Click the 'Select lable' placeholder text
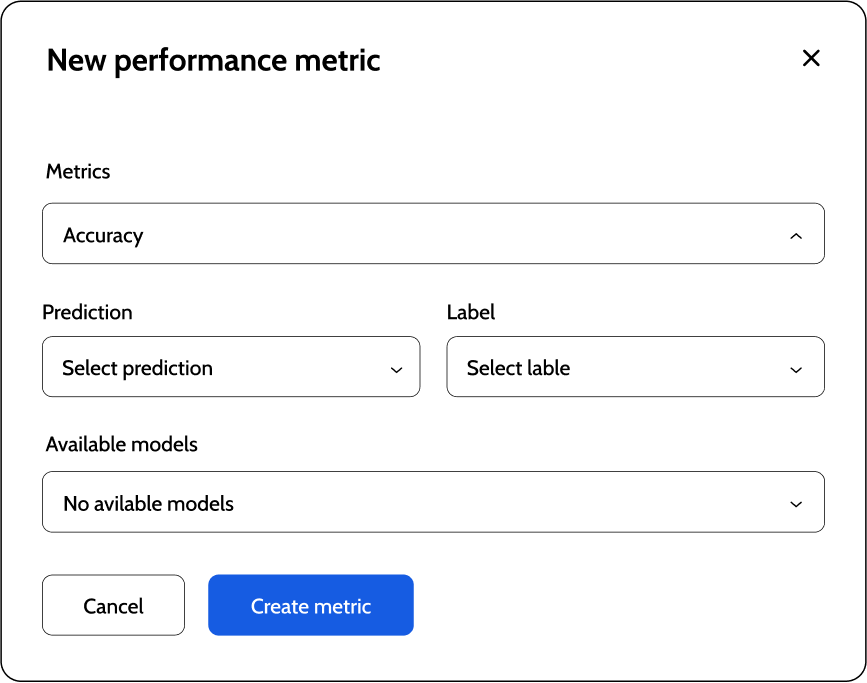867x683 pixels. coord(518,368)
